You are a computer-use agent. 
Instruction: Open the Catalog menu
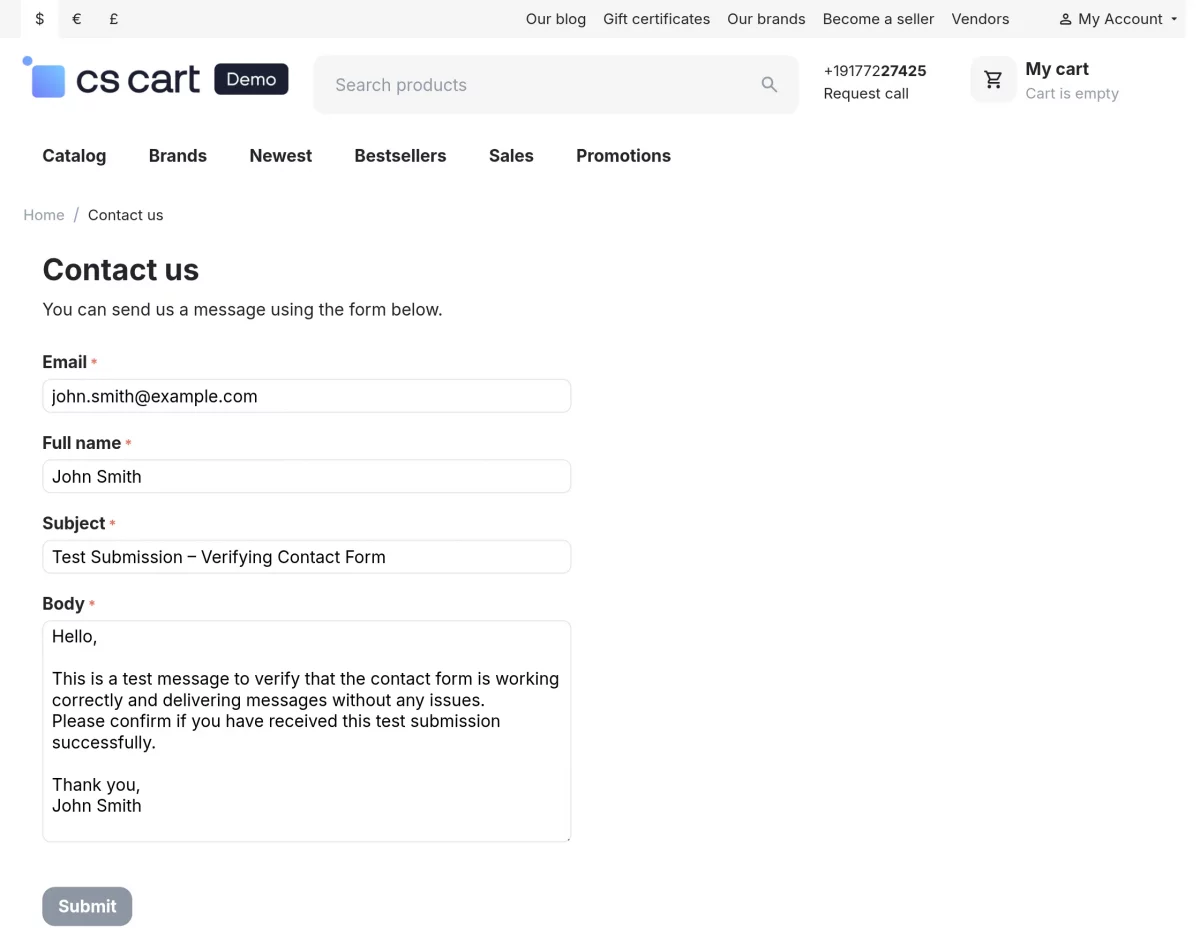click(x=74, y=156)
